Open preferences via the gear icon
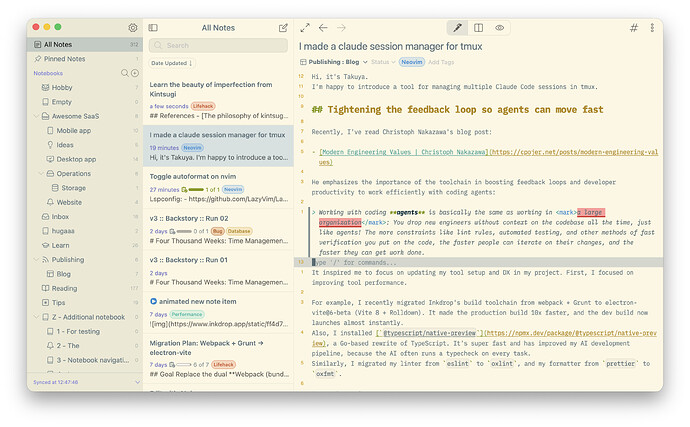690x427 pixels. click(x=132, y=28)
